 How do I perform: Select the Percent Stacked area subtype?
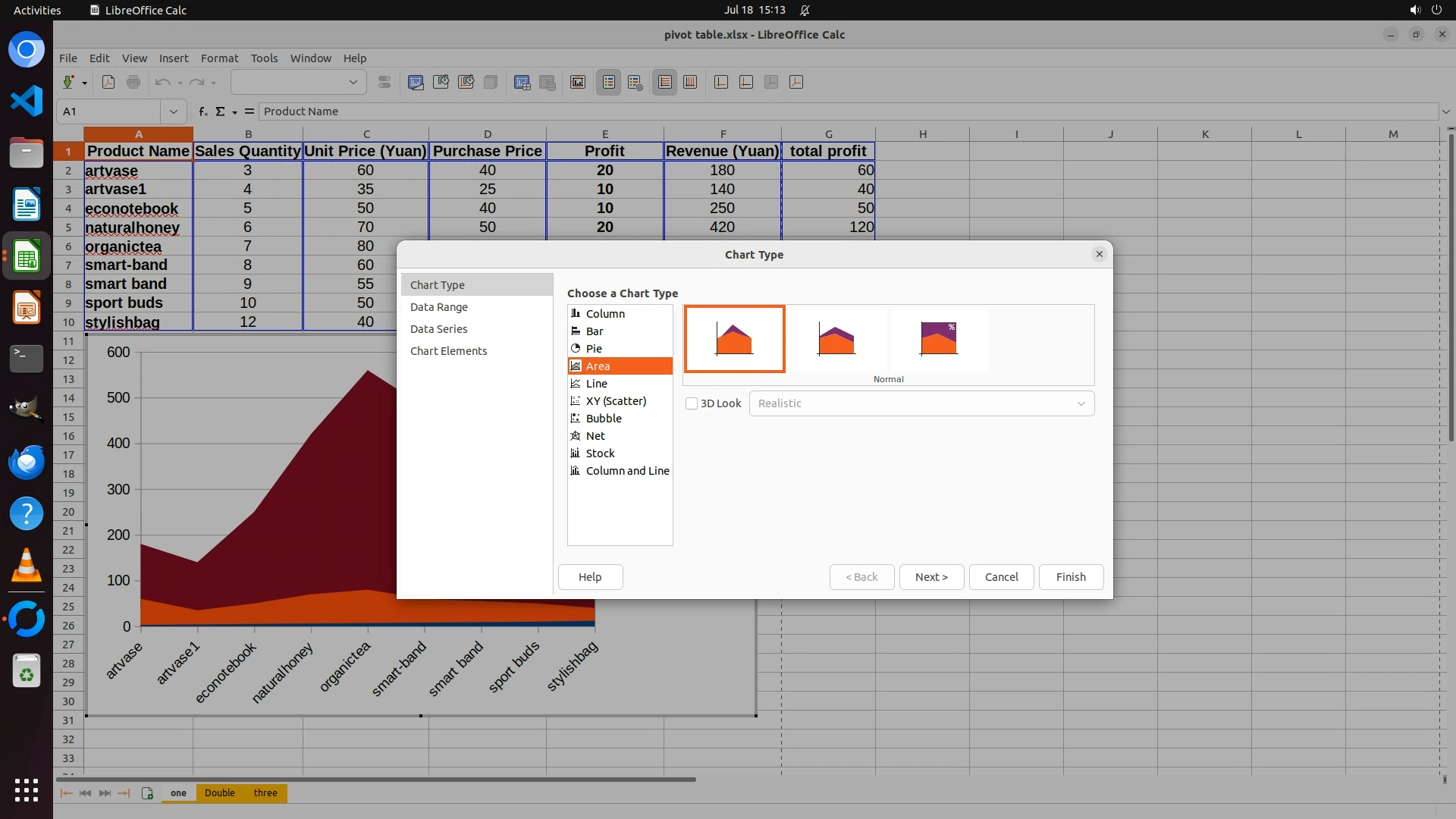(x=938, y=339)
